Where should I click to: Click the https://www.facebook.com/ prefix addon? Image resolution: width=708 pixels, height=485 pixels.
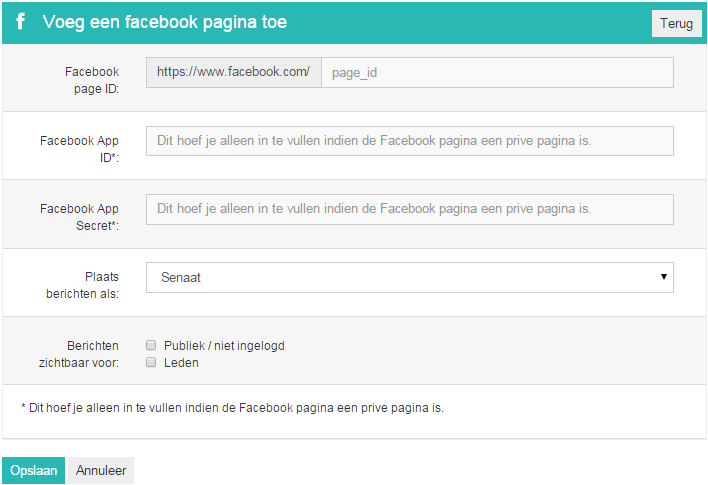tap(233, 72)
